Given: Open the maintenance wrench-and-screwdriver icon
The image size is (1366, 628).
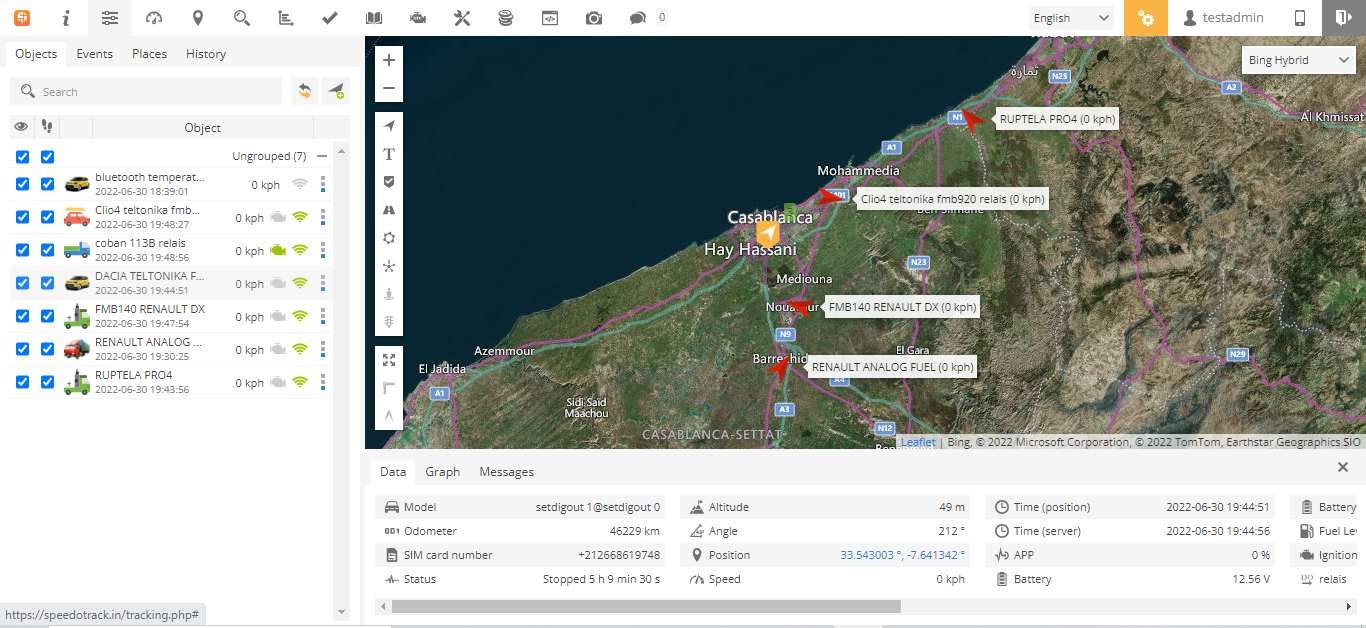Looking at the screenshot, I should 461,18.
